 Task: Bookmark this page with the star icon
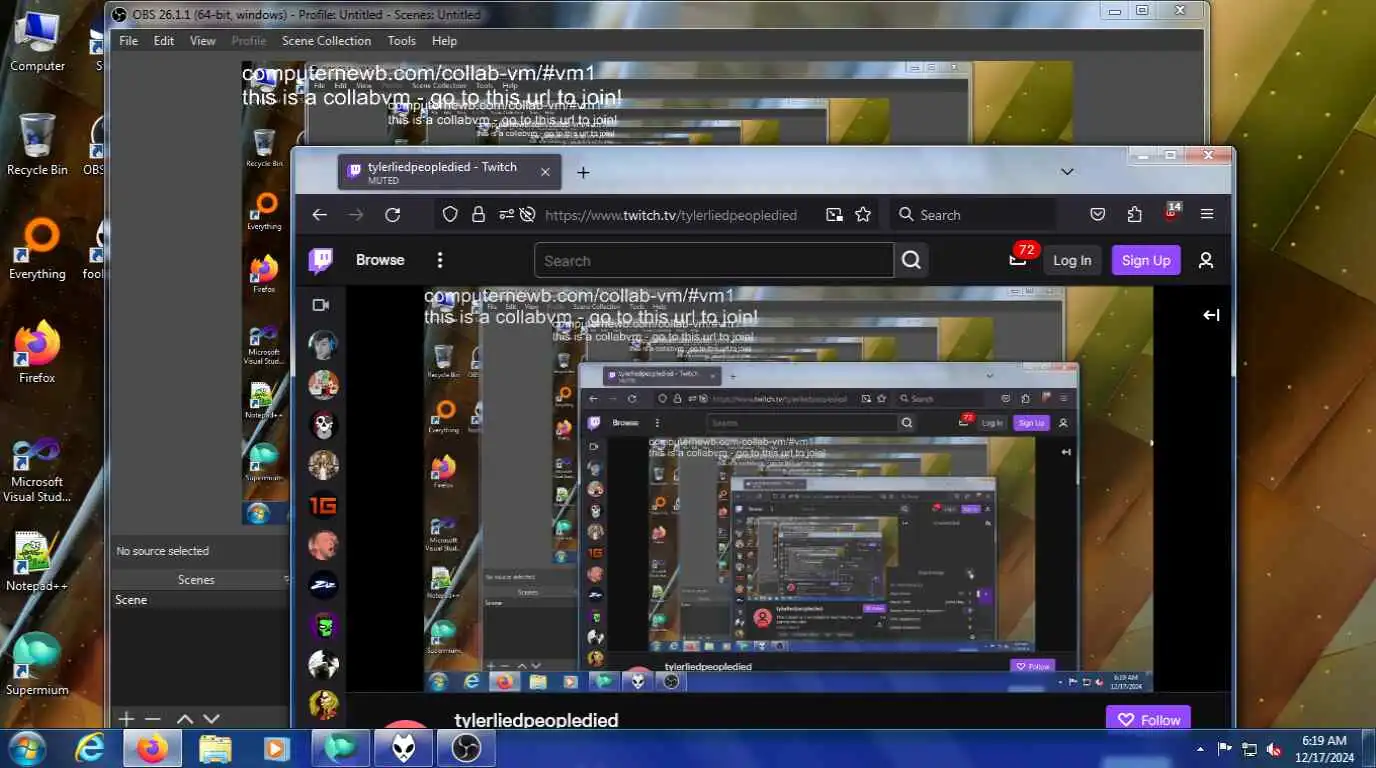[863, 215]
